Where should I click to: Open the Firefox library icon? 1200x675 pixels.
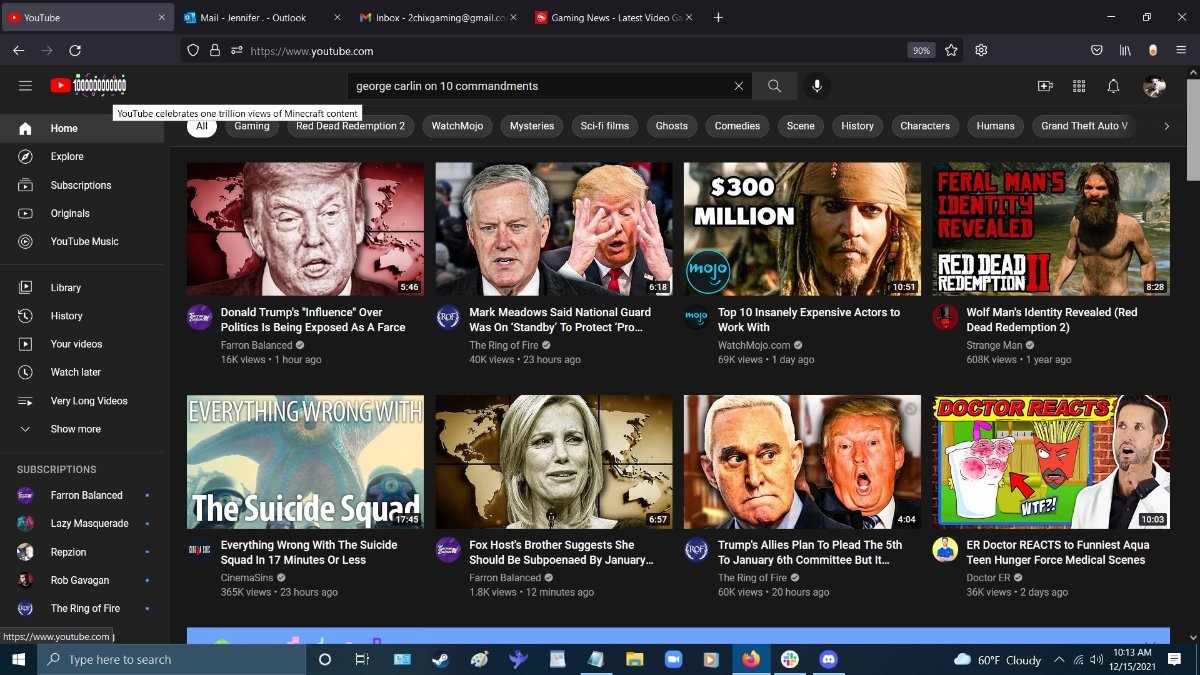click(x=1125, y=50)
